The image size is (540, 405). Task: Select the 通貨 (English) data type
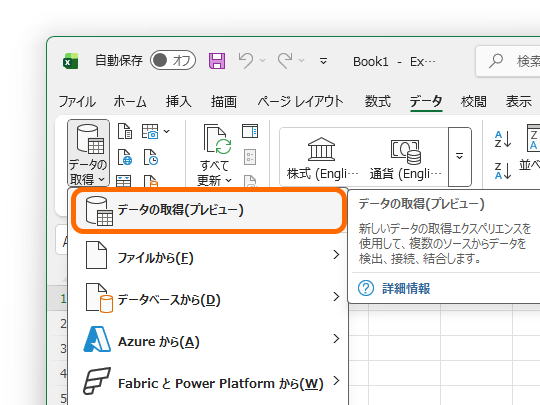pyautogui.click(x=405, y=157)
